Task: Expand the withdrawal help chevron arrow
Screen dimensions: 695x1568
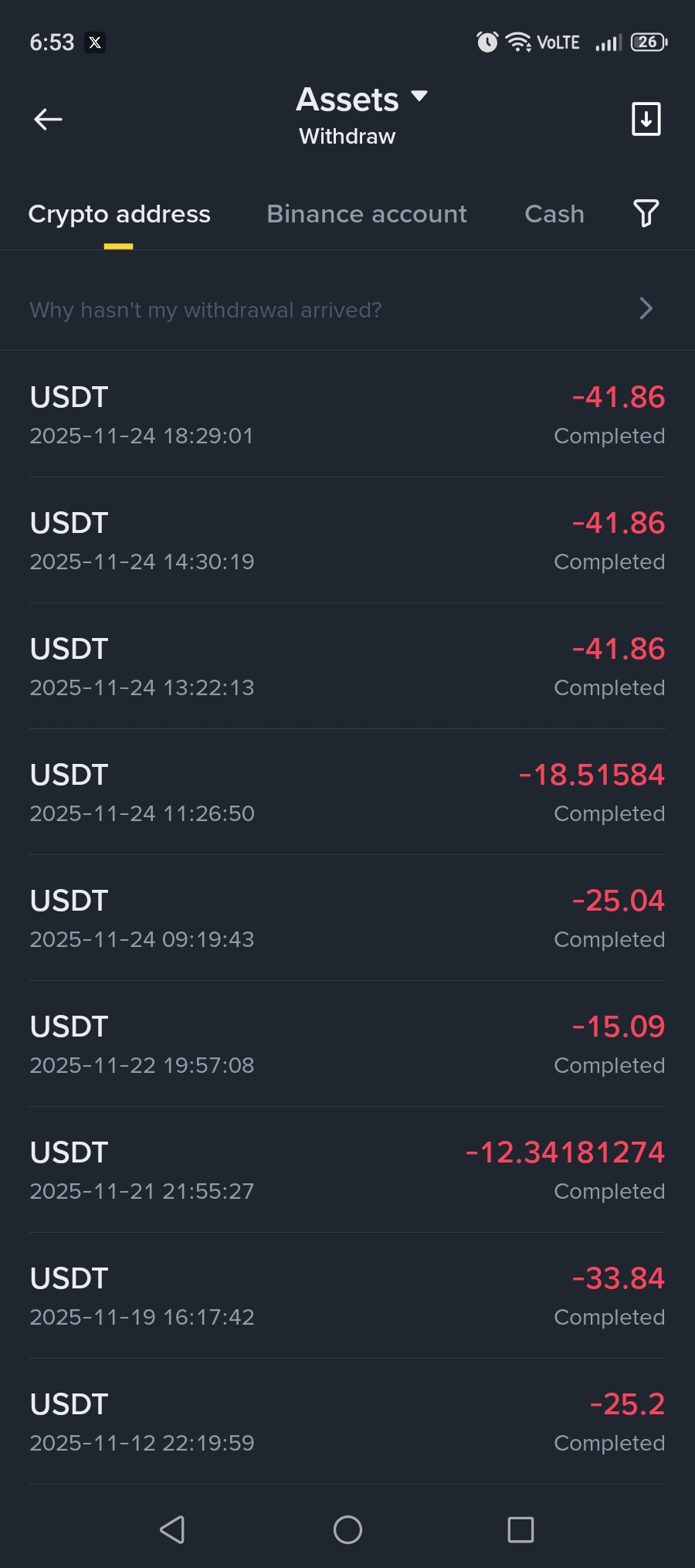Action: tap(646, 309)
